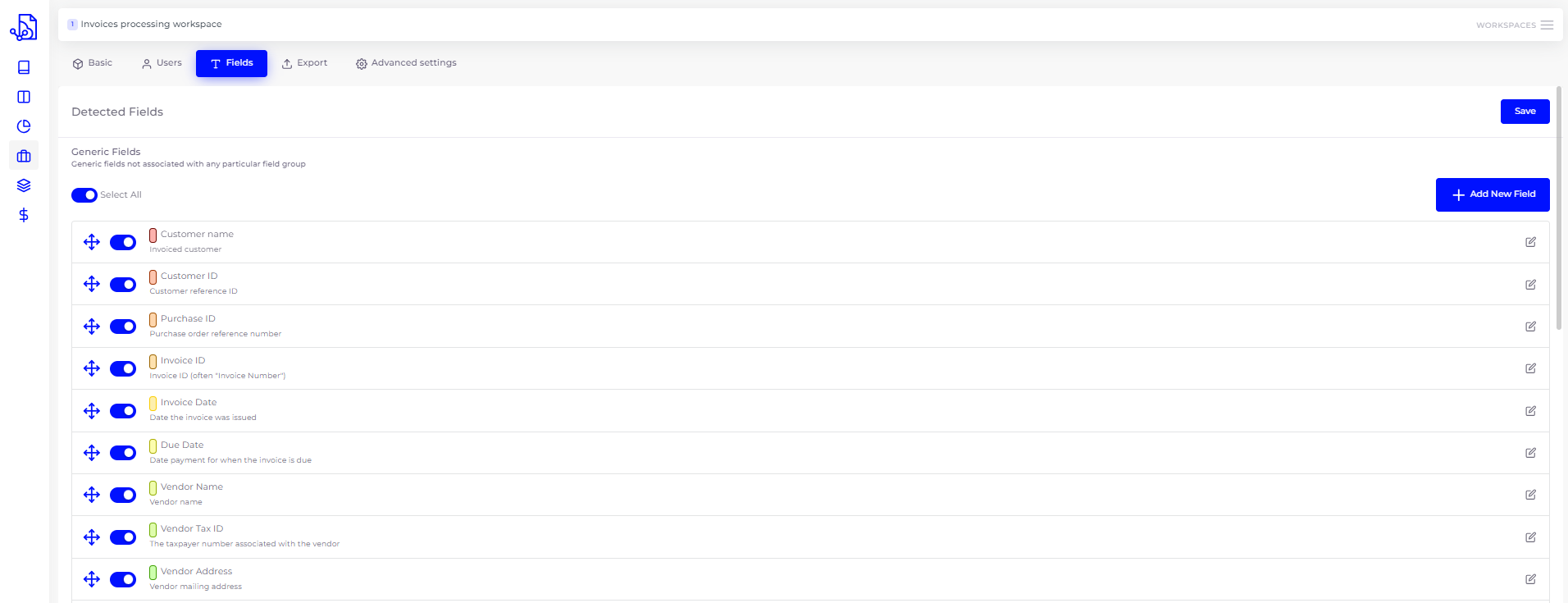The image size is (1568, 603).
Task: Click the Invoice ID color swatch
Action: (x=153, y=361)
